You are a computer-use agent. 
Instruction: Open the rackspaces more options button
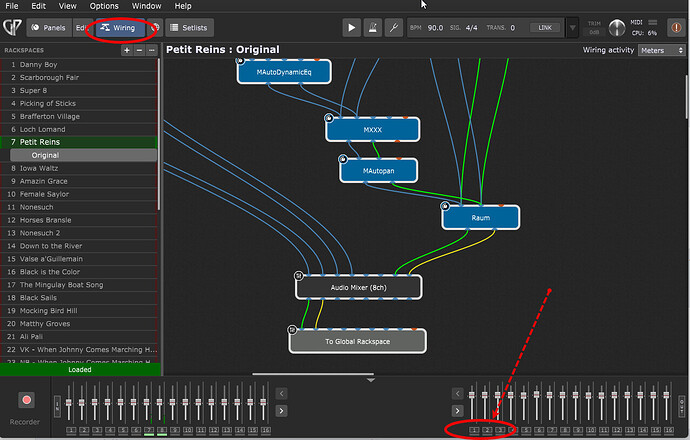point(151,50)
